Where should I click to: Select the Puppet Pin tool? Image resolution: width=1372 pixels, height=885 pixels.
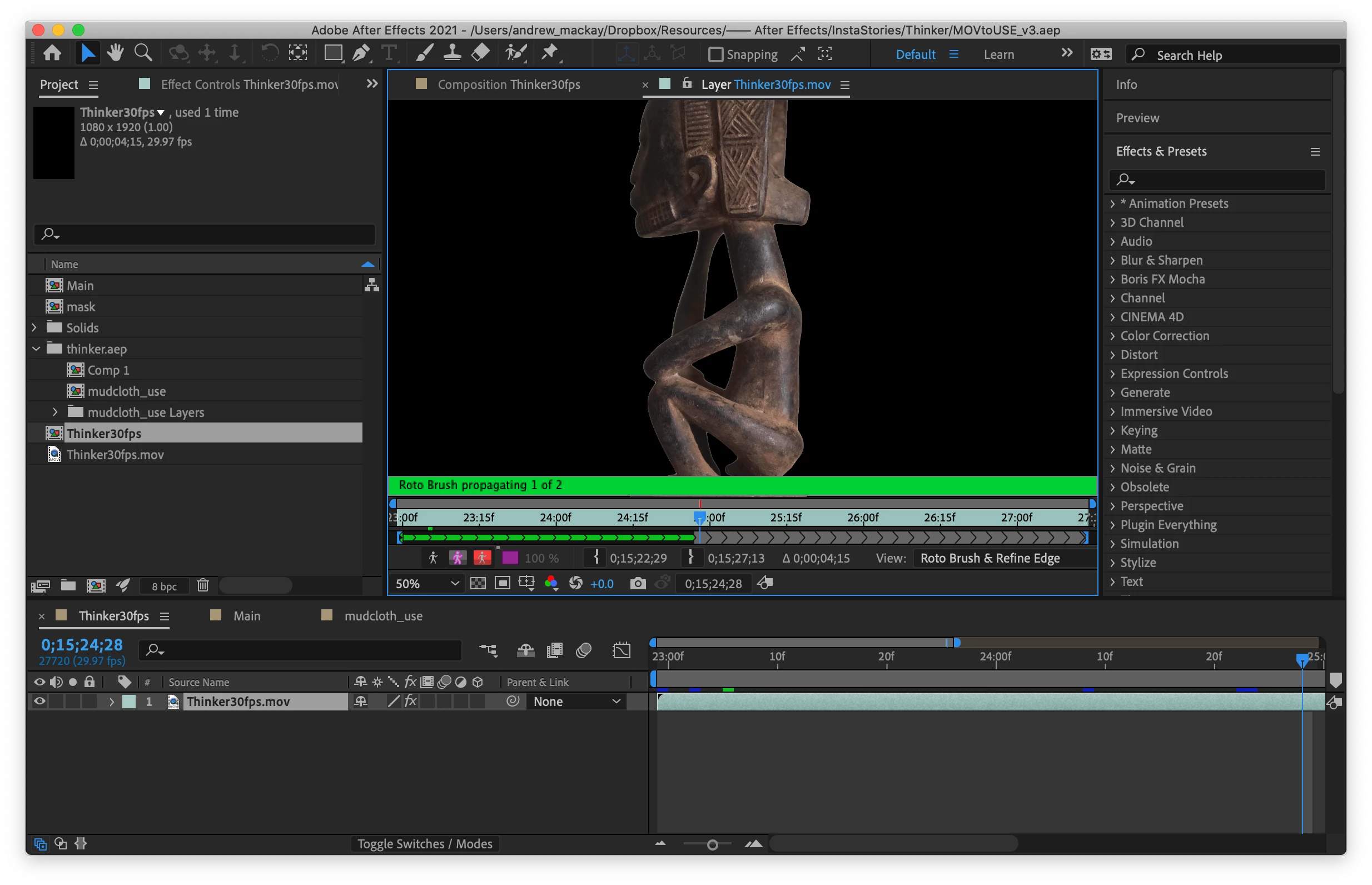click(550, 53)
